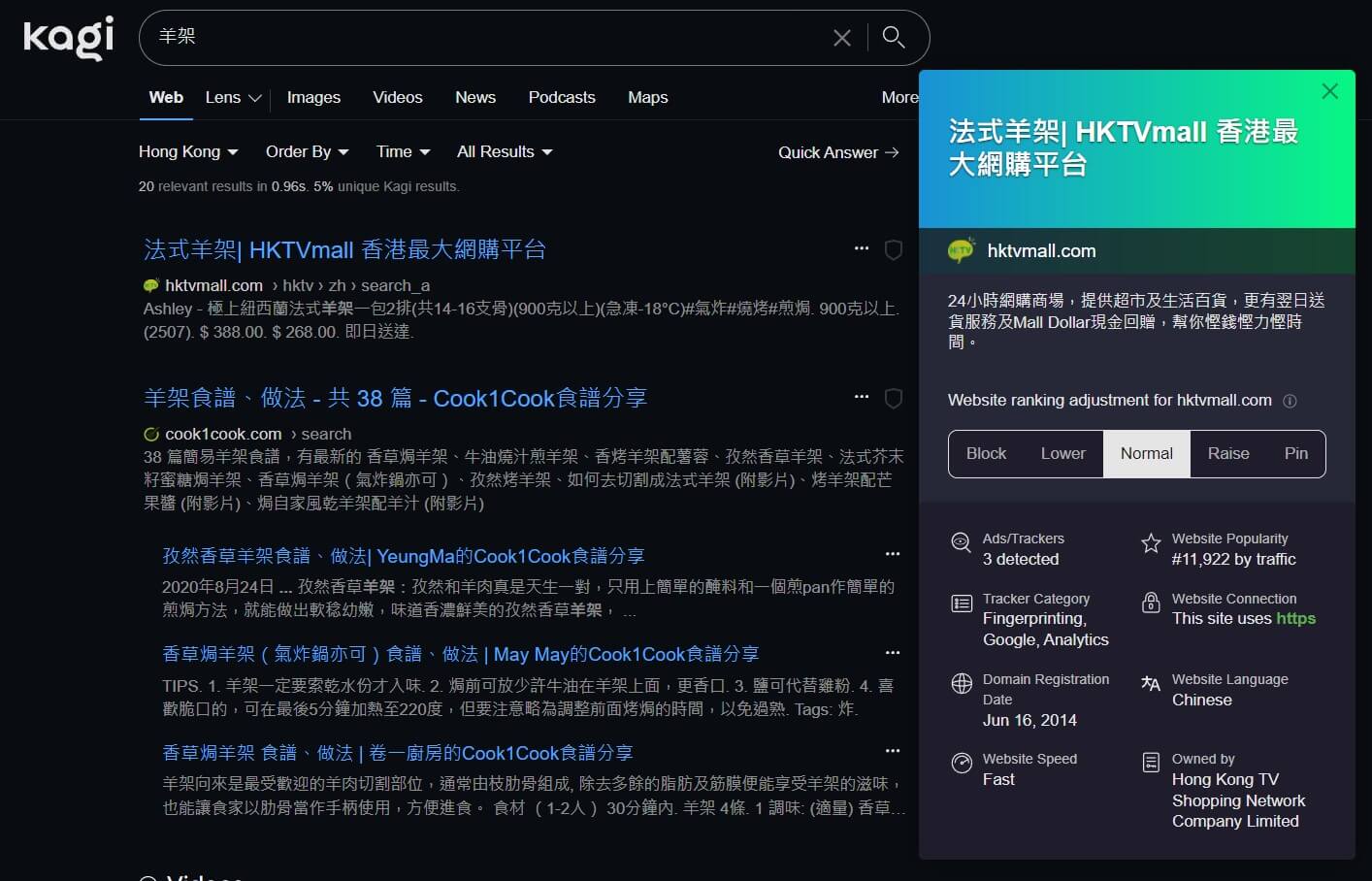Click into the search input field
The width and height of the screenshot is (1372, 881).
click(x=485, y=38)
